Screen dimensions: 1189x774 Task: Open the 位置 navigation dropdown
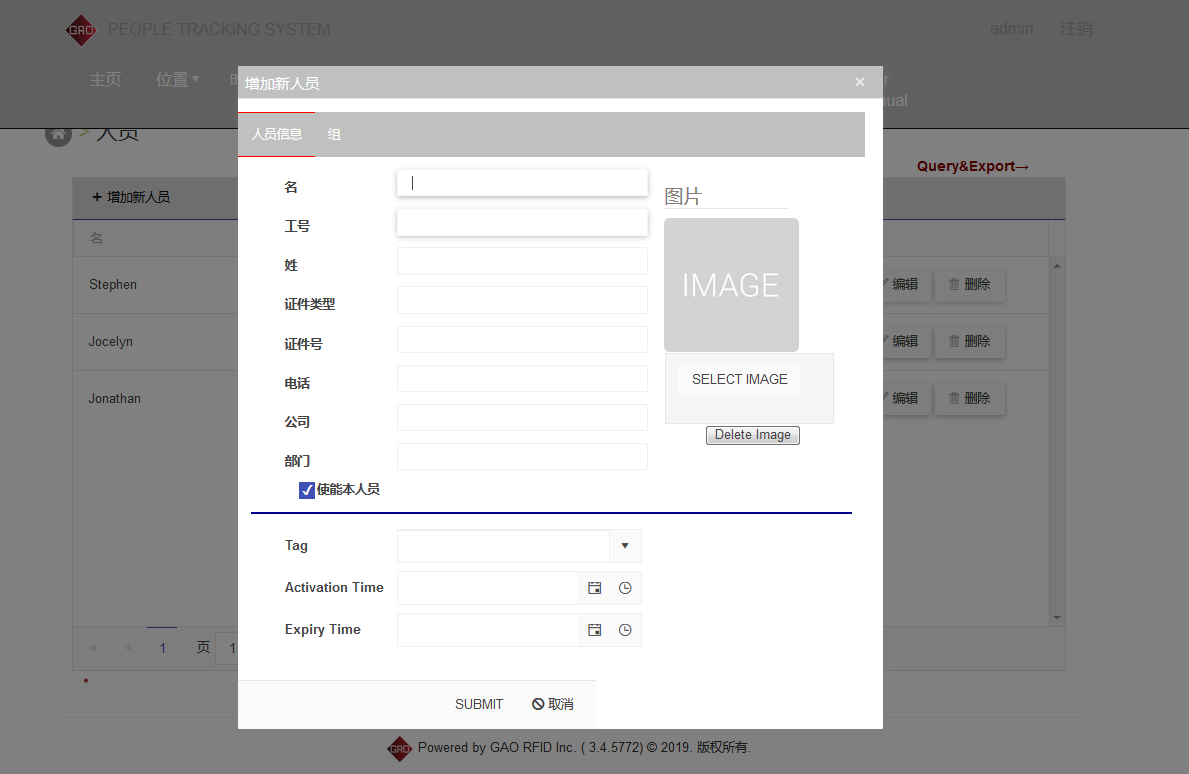click(x=177, y=80)
